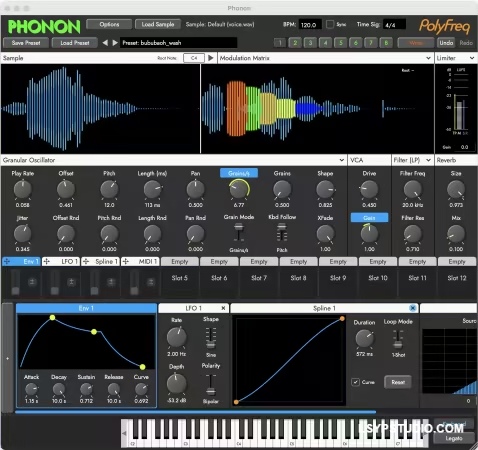Viewport: 478px width, 450px height.
Task: Toggle the Spline Loop Mode switch
Action: (x=398, y=339)
